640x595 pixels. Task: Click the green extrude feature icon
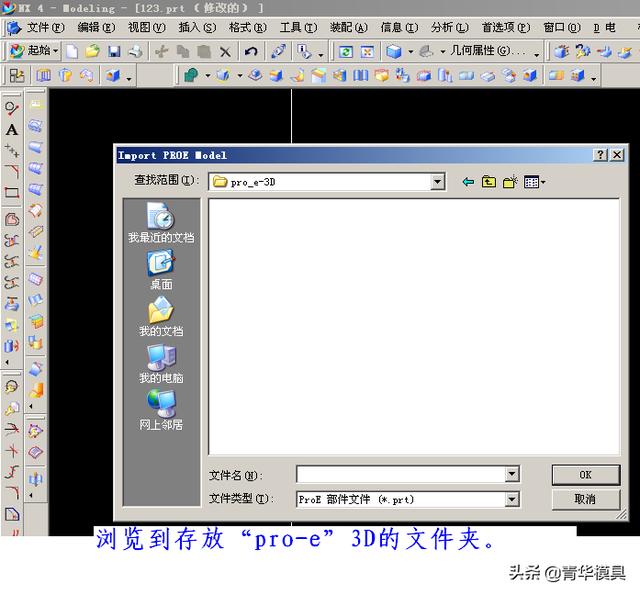(x=191, y=75)
